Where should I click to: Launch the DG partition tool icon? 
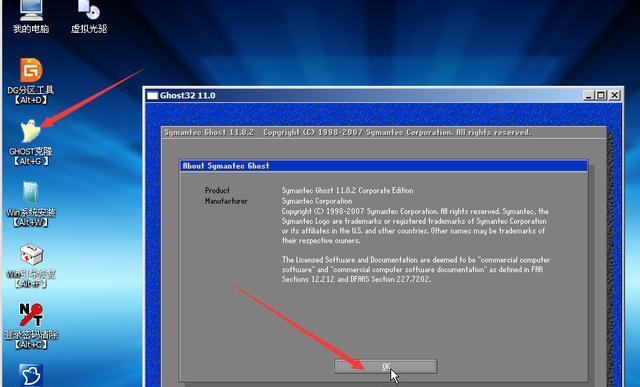pos(31,70)
